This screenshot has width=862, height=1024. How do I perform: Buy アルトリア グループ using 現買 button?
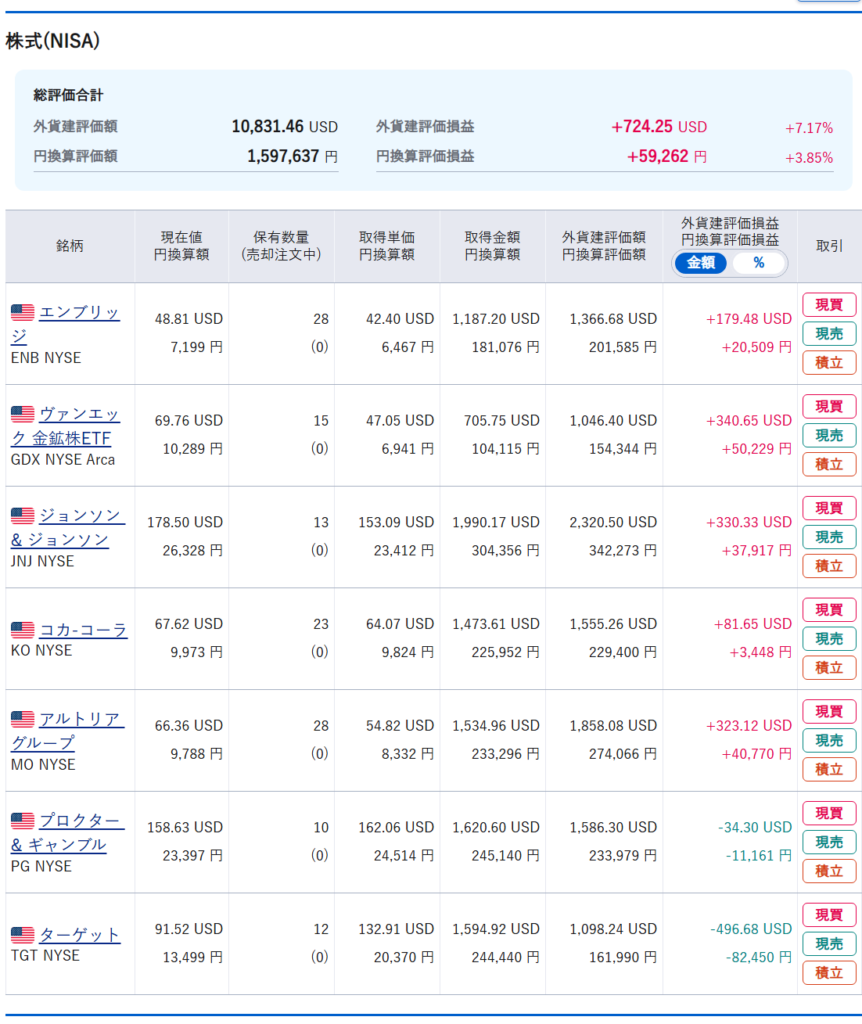[829, 711]
